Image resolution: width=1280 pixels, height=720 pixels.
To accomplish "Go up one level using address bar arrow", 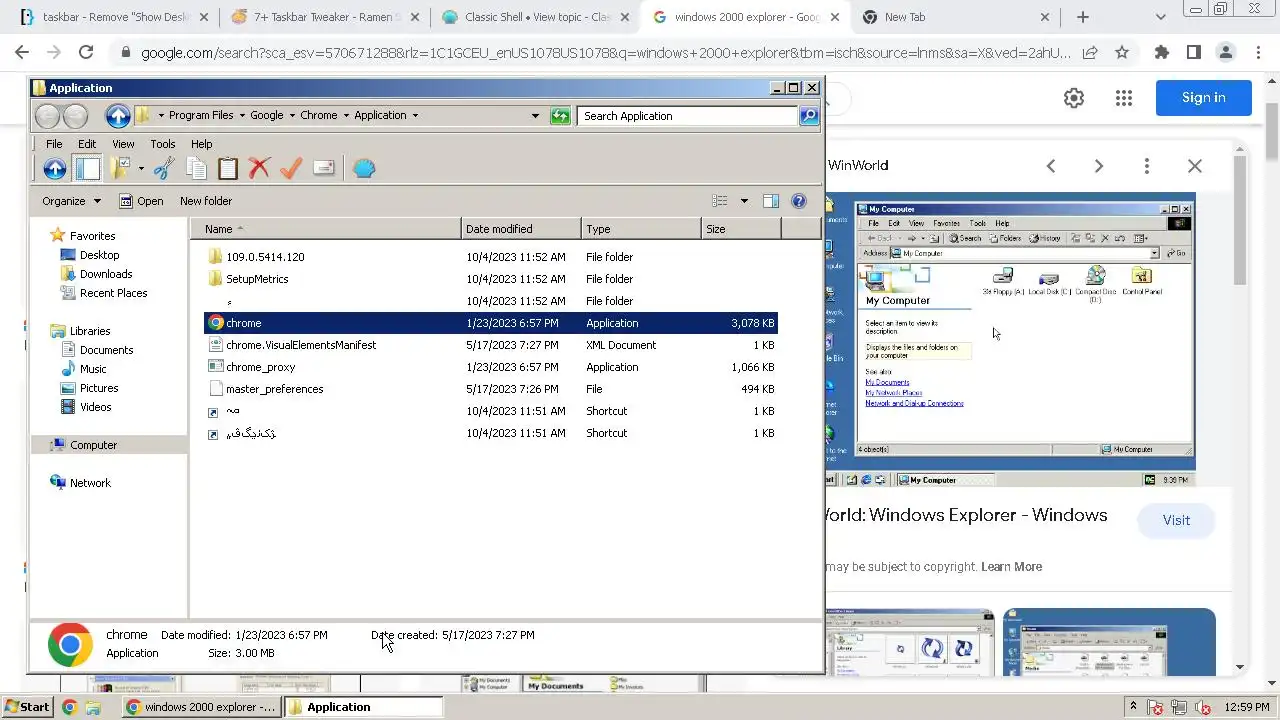I will coord(118,116).
